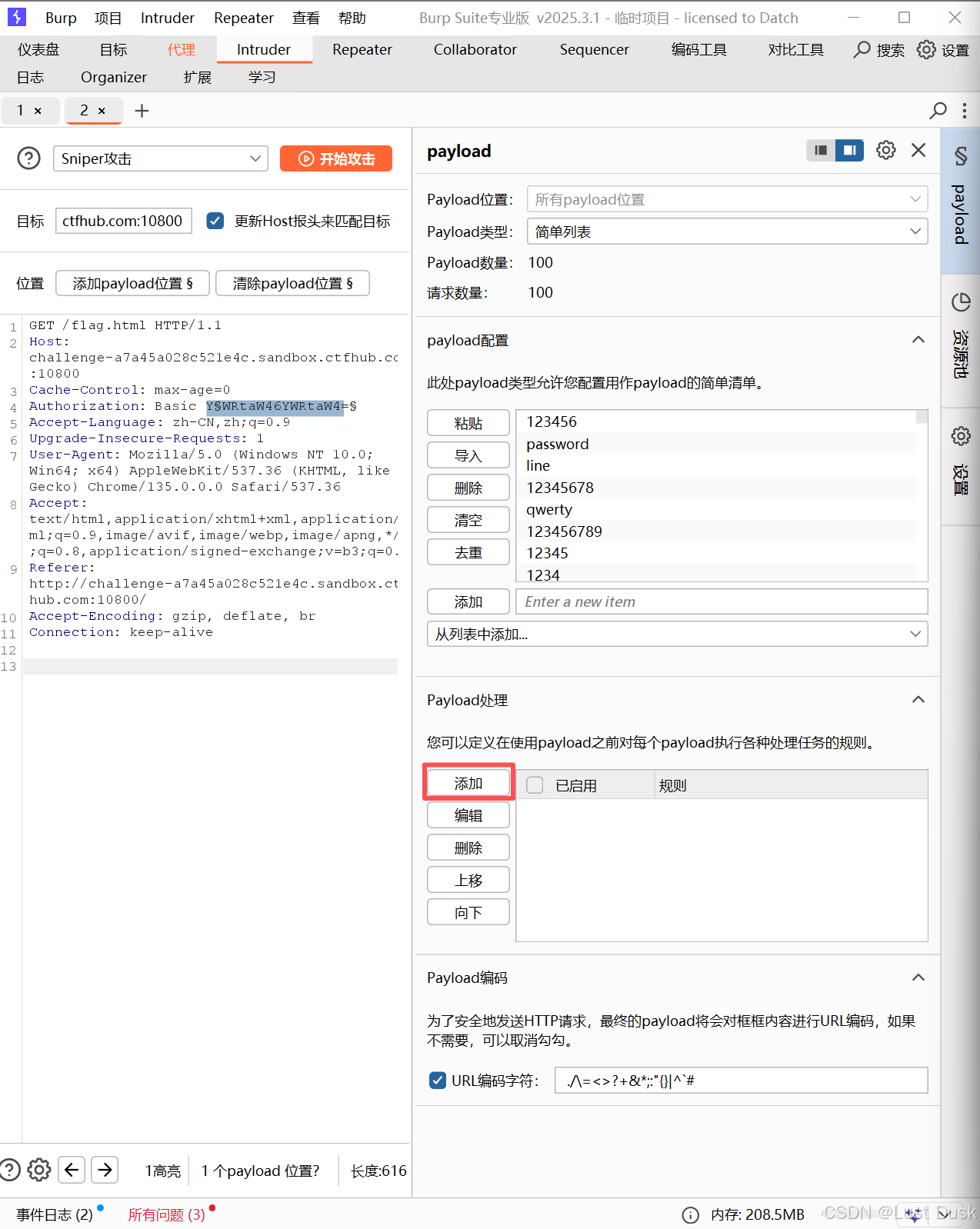The image size is (980, 1229).
Task: Click the search magnifier in top toolbar
Action: (x=862, y=50)
